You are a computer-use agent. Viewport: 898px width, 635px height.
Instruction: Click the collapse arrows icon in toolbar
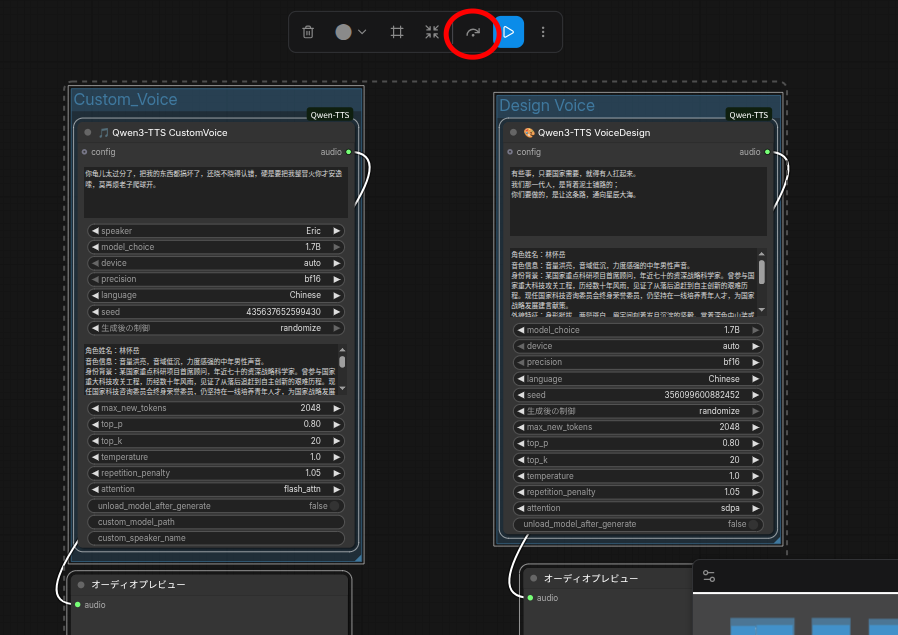pos(431,32)
